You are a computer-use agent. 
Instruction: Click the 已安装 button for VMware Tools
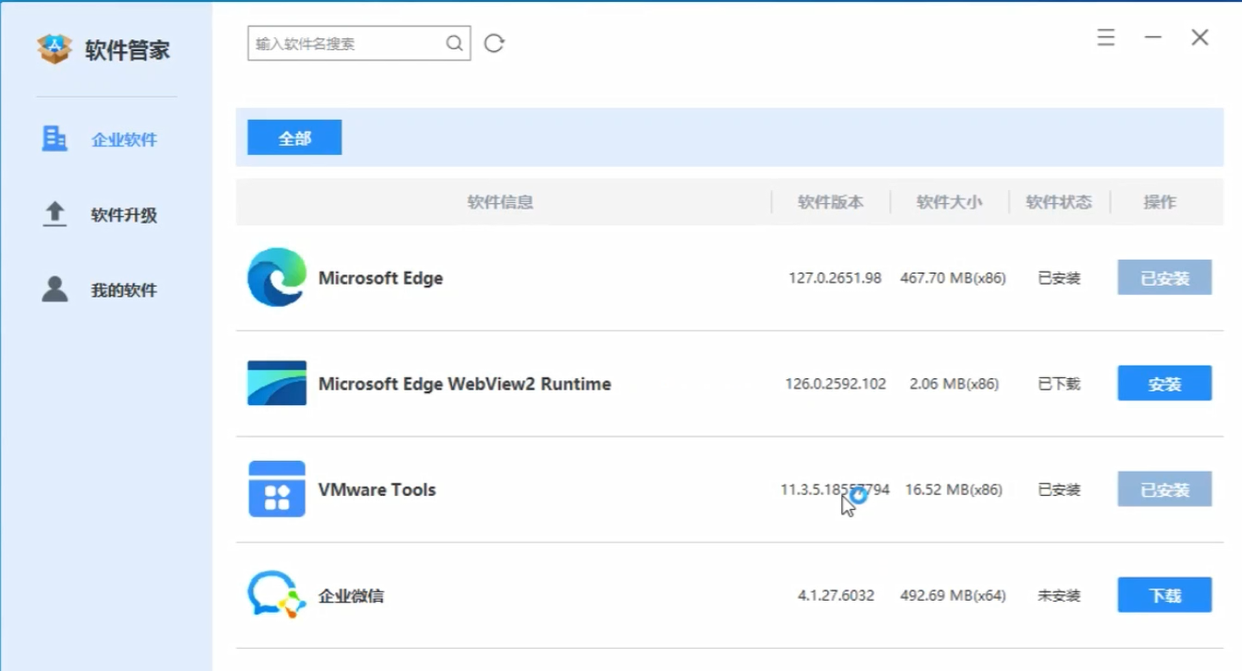(x=1165, y=489)
